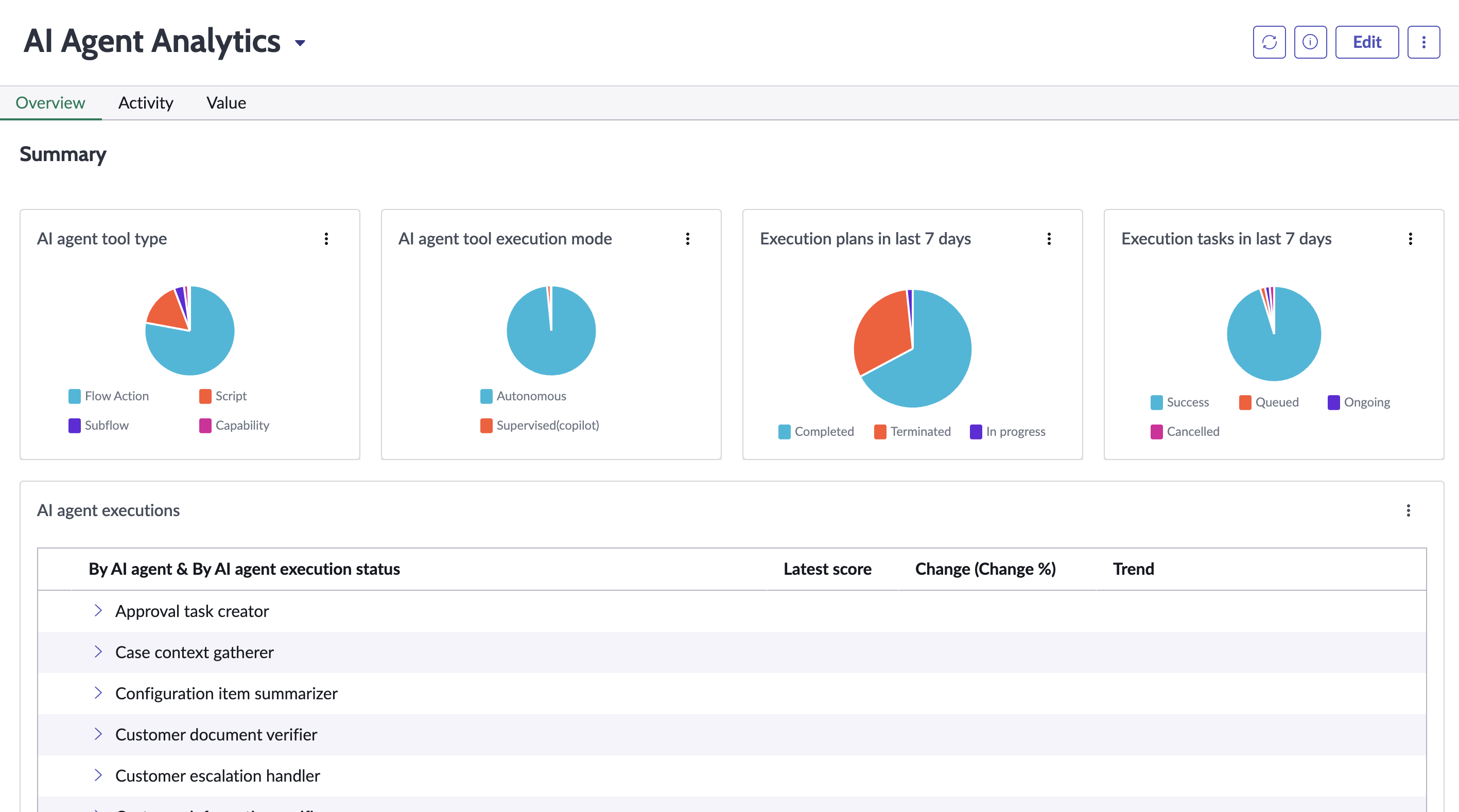Image resolution: width=1459 pixels, height=812 pixels.
Task: Expand the Case context gatherer row
Action: (x=98, y=652)
